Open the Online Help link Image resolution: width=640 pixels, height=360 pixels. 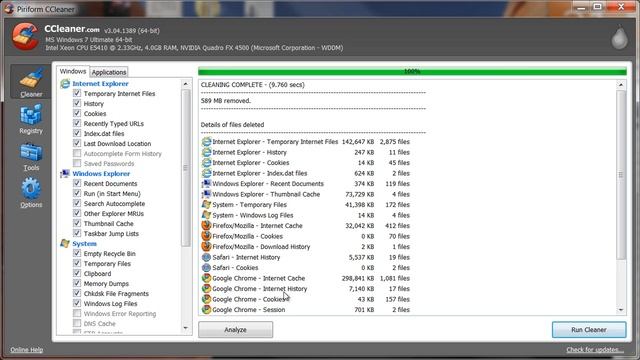pos(27,350)
